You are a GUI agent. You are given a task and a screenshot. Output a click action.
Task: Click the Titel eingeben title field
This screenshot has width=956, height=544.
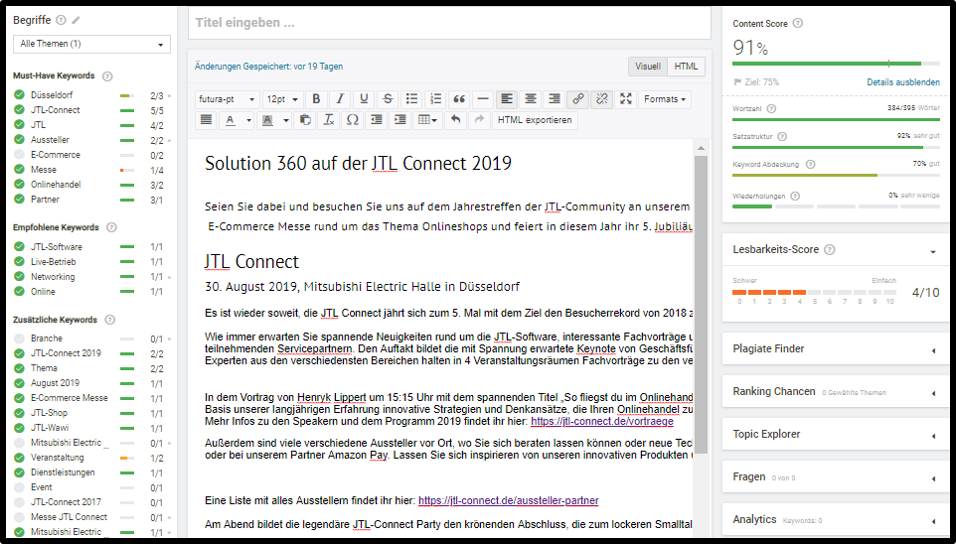pyautogui.click(x=449, y=23)
